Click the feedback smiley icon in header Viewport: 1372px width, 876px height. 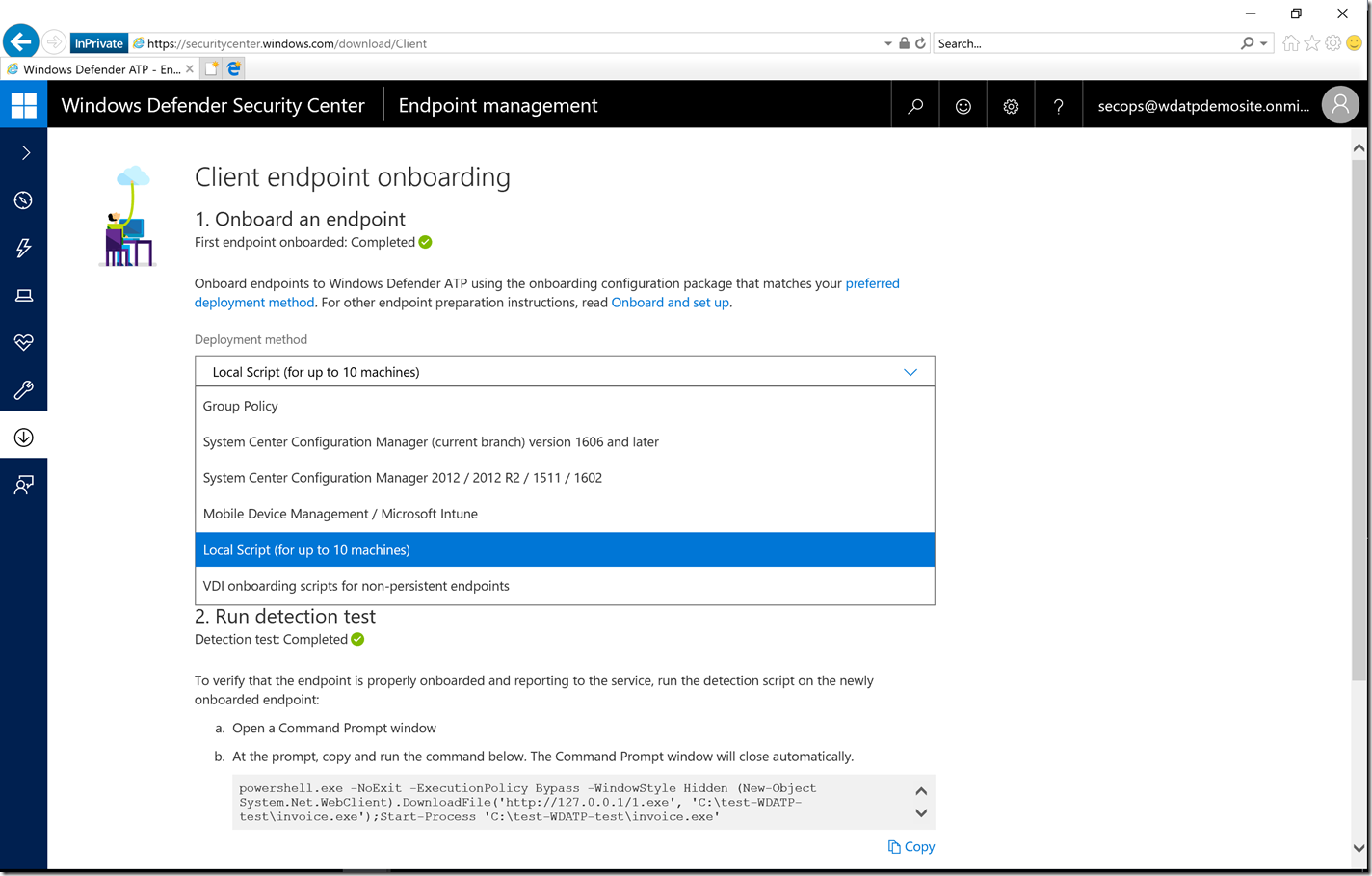963,106
